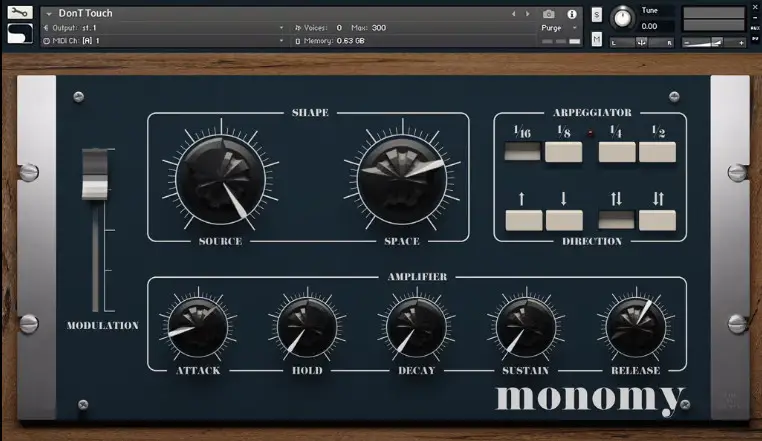This screenshot has height=441, width=762.
Task: Mute the instrument with the M button
Action: tap(596, 39)
